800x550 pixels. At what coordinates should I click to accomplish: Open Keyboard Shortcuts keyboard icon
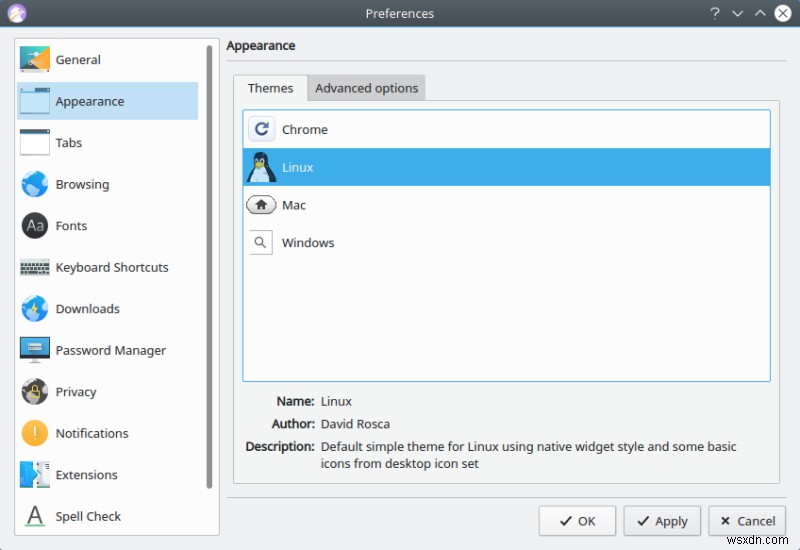point(35,268)
